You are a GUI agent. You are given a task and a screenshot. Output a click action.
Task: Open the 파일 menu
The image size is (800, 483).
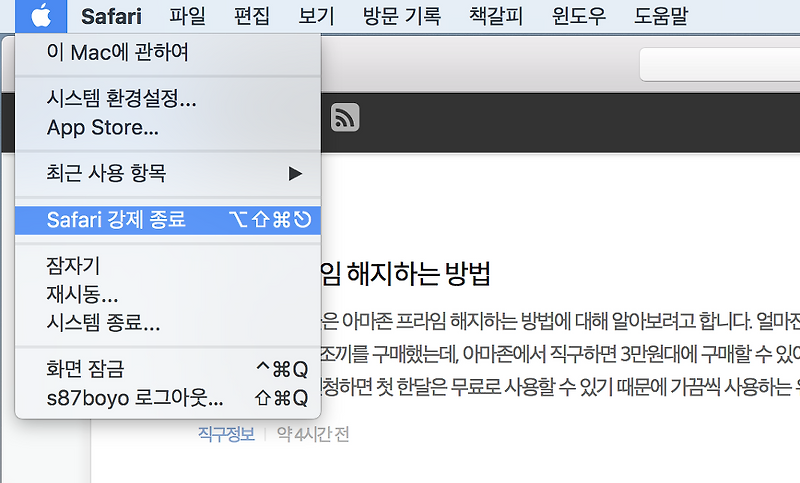(x=187, y=16)
